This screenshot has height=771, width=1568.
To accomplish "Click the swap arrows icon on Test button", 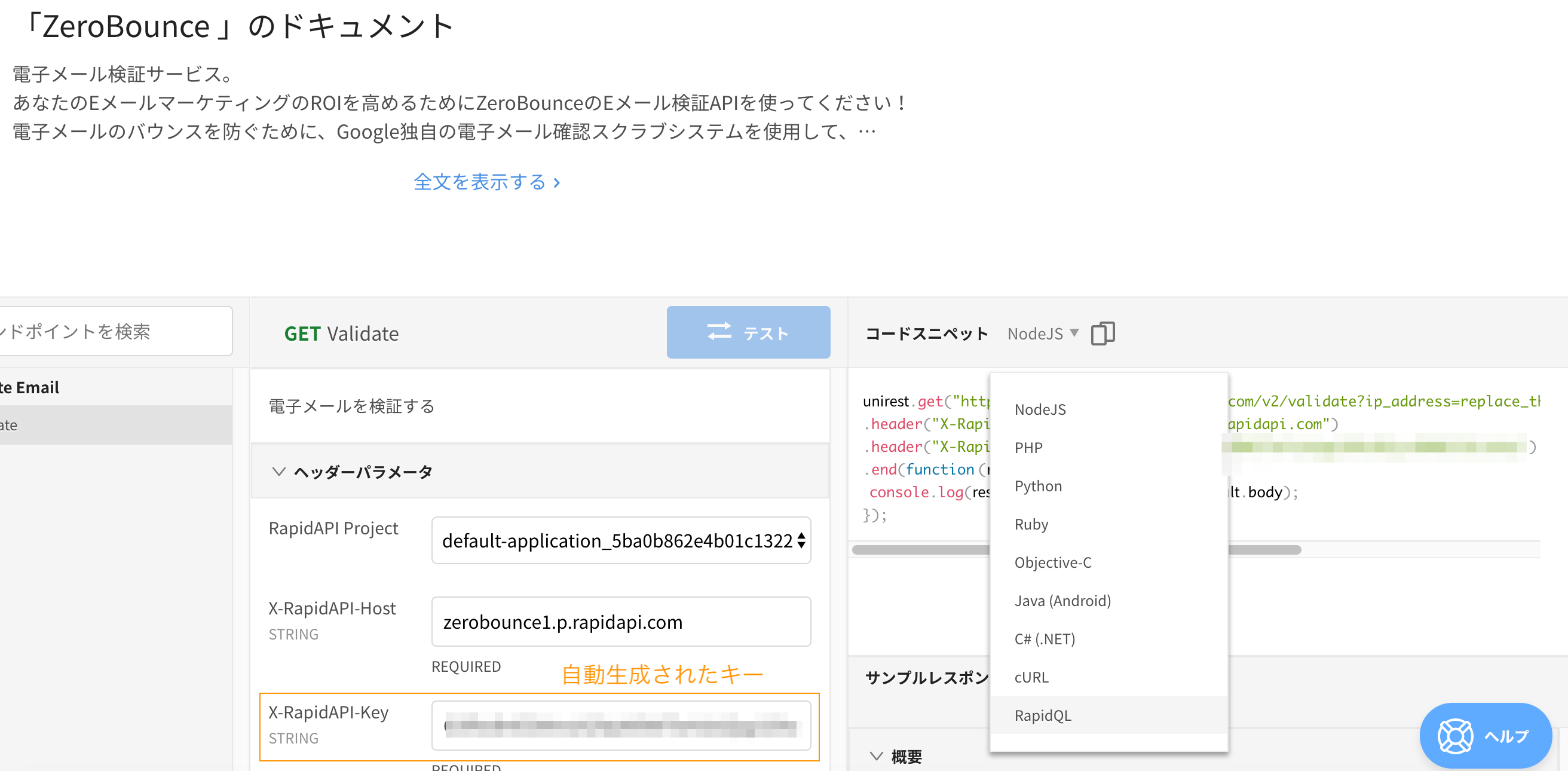I will tap(719, 332).
